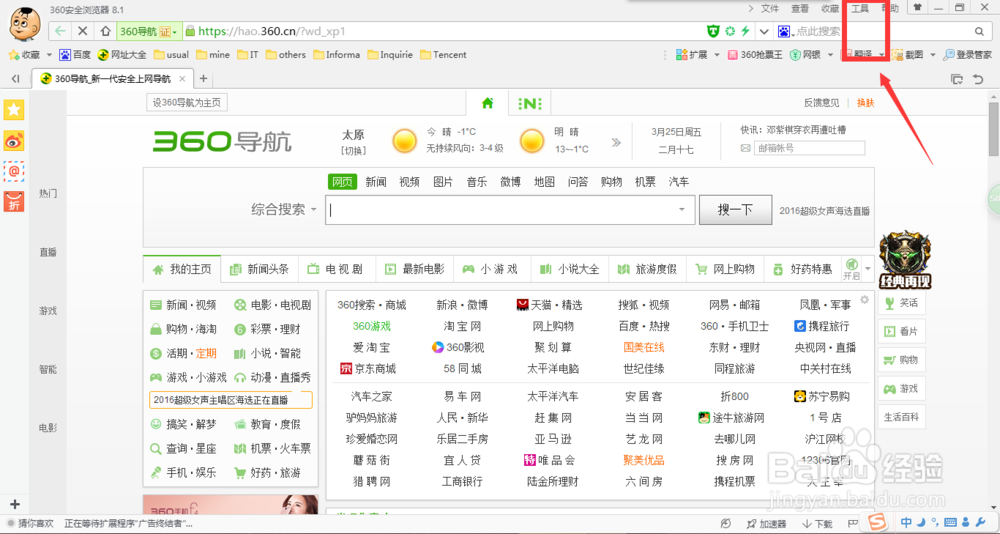The height and width of the screenshot is (534, 1000).
Task: Click the 换肤 link
Action: 865,103
